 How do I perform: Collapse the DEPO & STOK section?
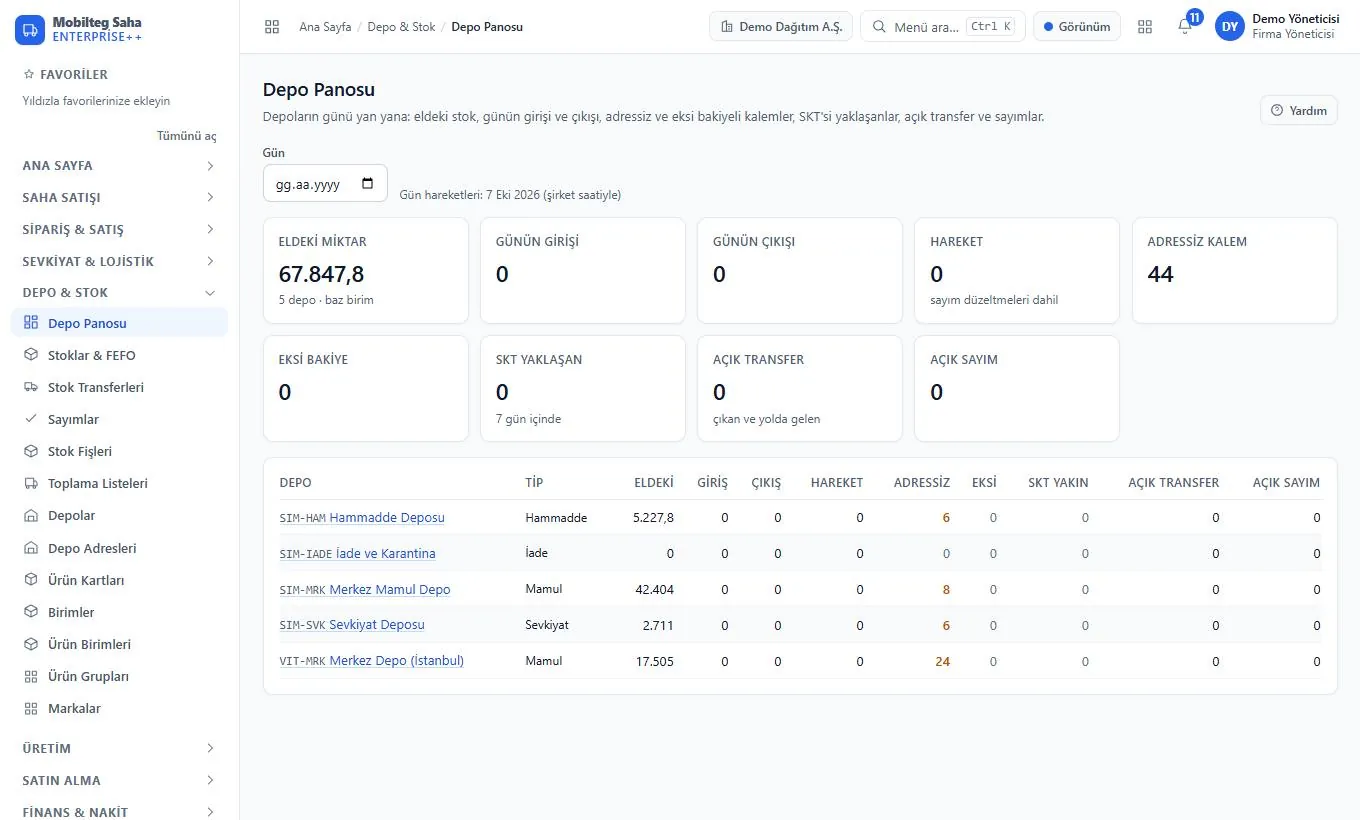click(119, 292)
